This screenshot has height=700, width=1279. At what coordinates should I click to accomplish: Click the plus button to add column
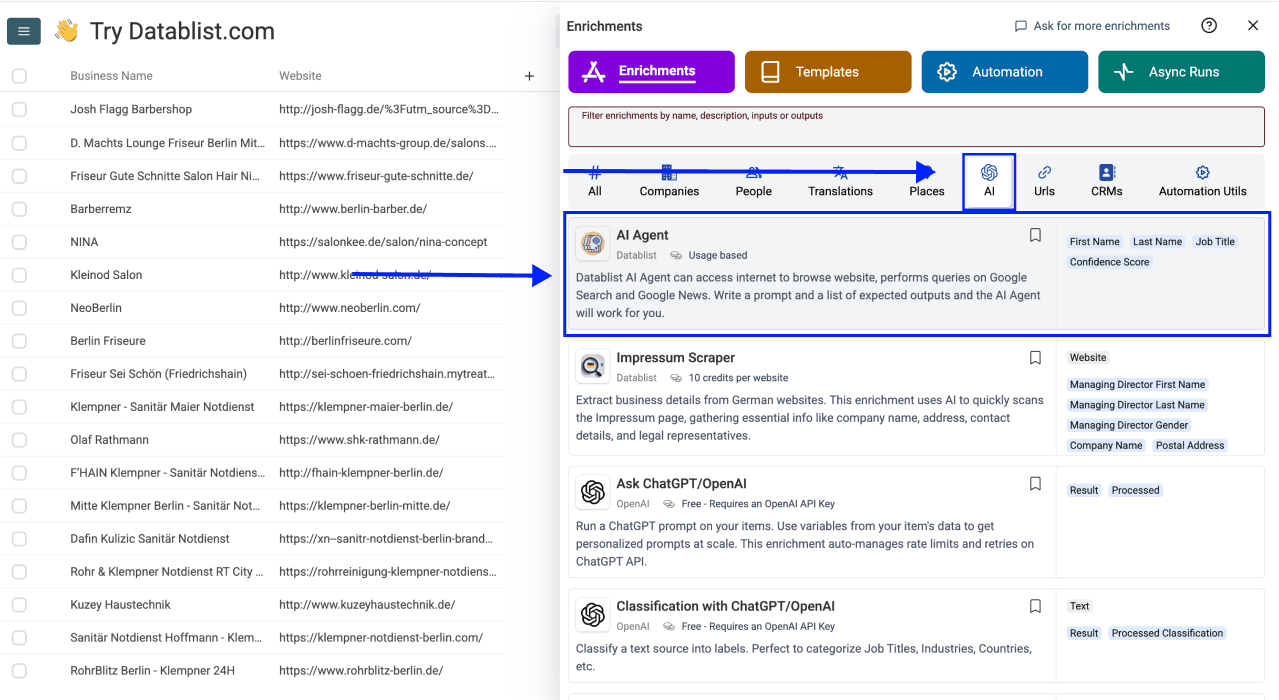click(x=528, y=75)
